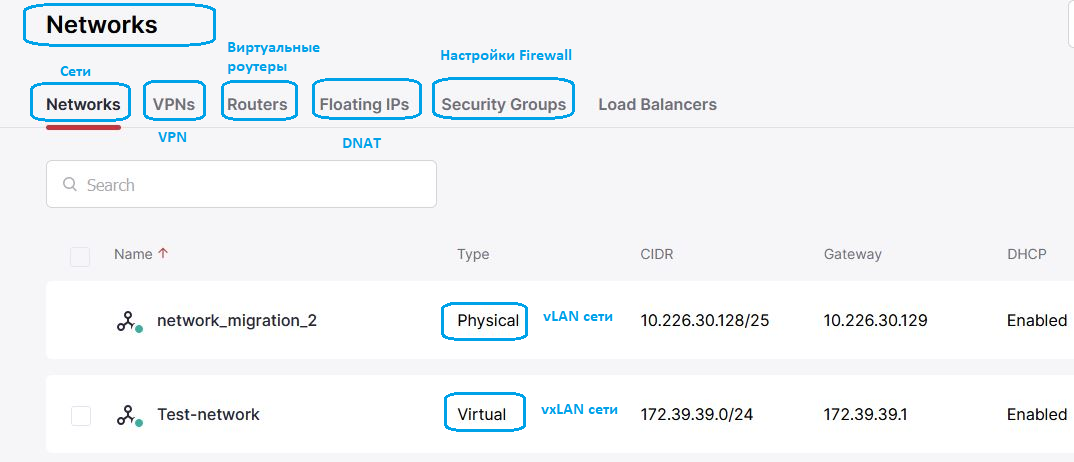
Task: Click the DHCP column header
Action: pos(1026,254)
